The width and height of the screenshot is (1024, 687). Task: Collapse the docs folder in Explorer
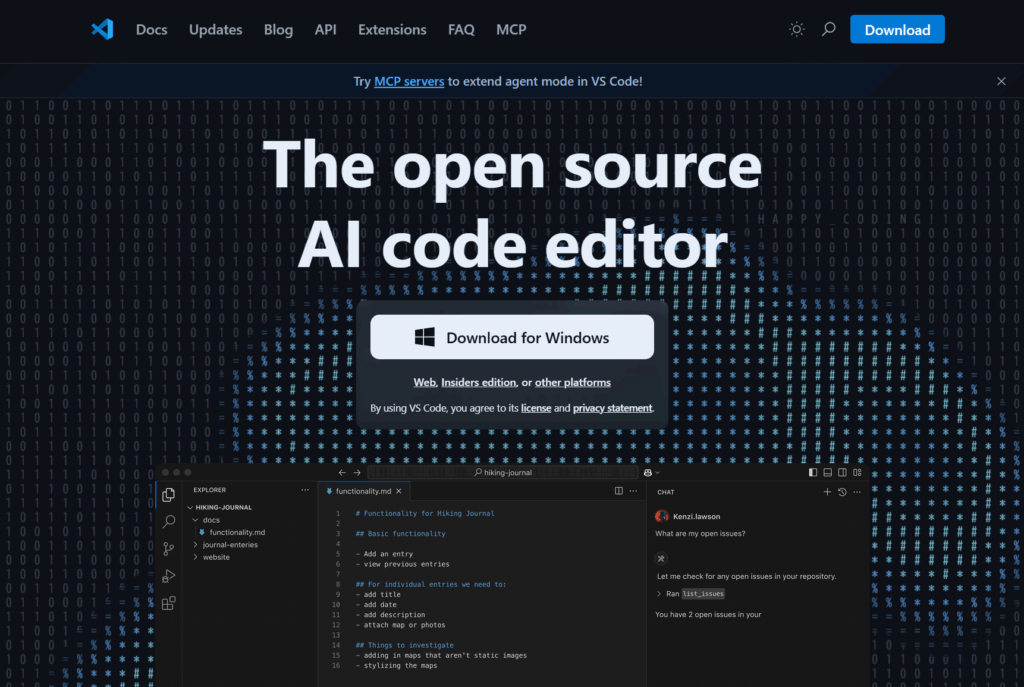[x=195, y=520]
